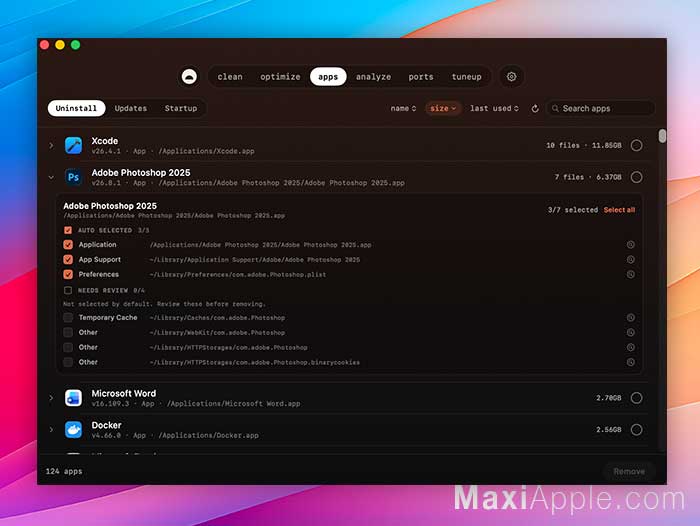The image size is (700, 526).
Task: Click the Docker app name
Action: 106,425
